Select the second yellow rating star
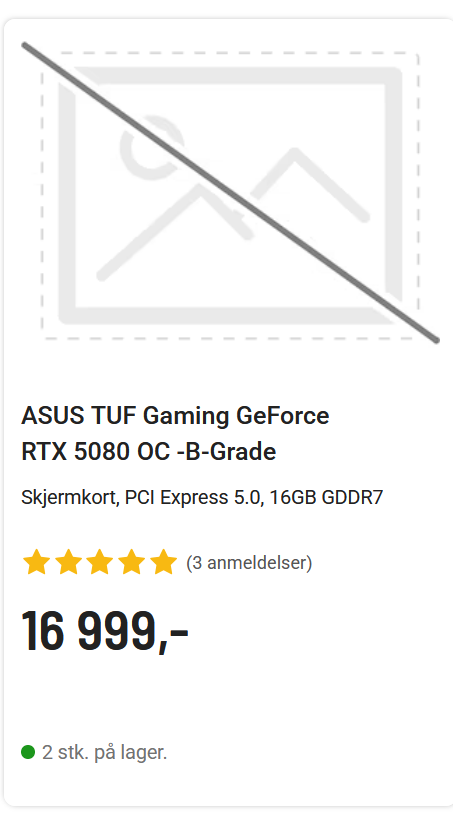The image size is (453, 819). point(68,563)
